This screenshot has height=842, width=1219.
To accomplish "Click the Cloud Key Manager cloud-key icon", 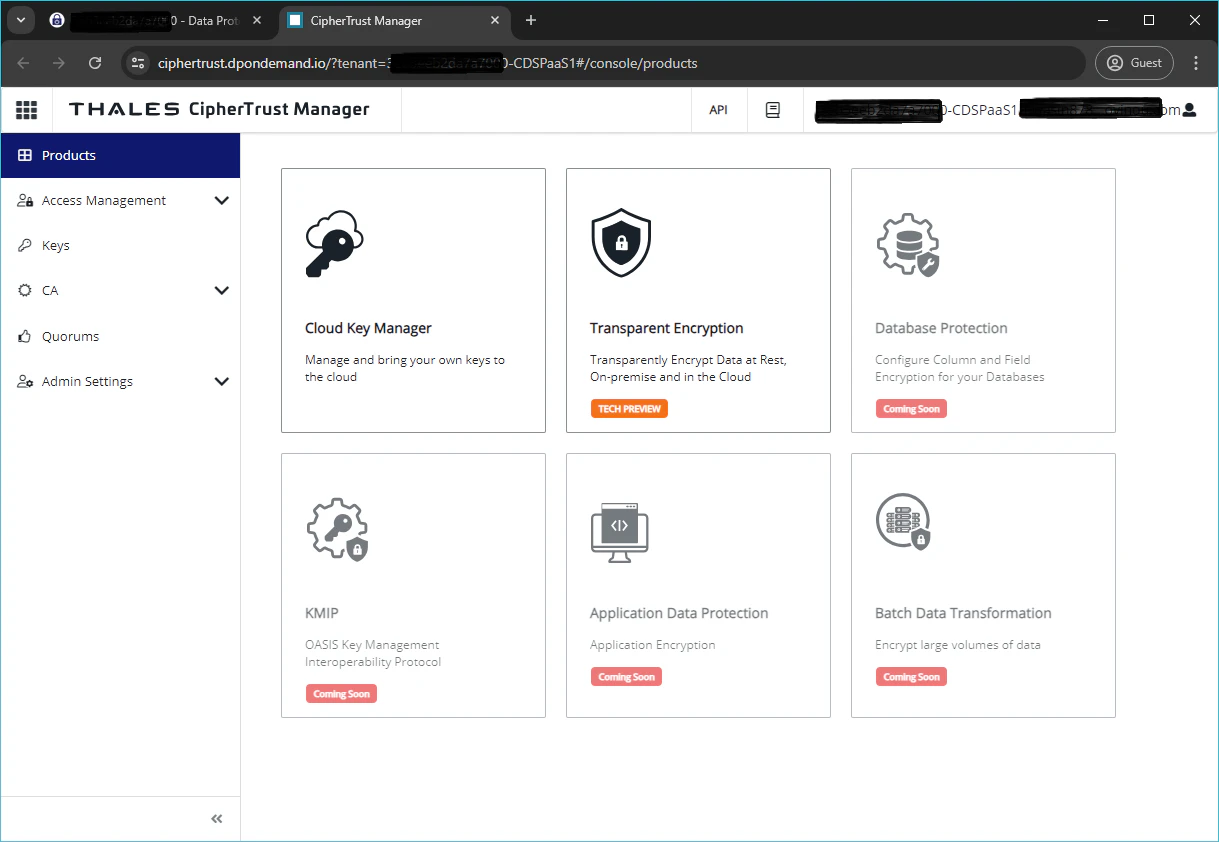I will (334, 244).
